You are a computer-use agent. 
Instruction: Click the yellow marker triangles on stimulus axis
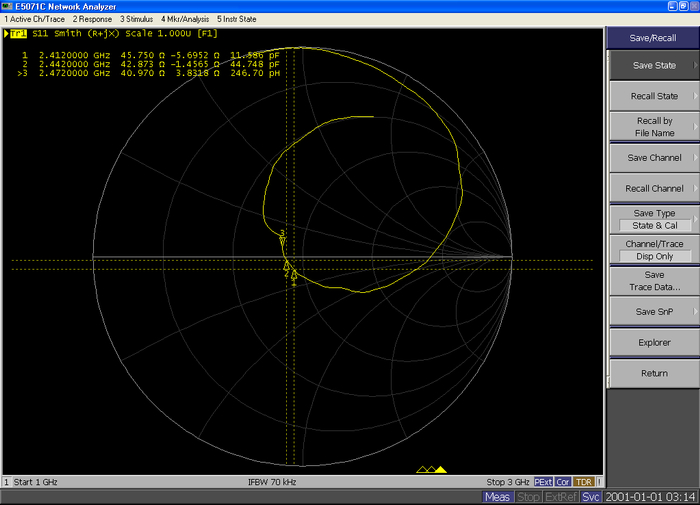point(432,469)
